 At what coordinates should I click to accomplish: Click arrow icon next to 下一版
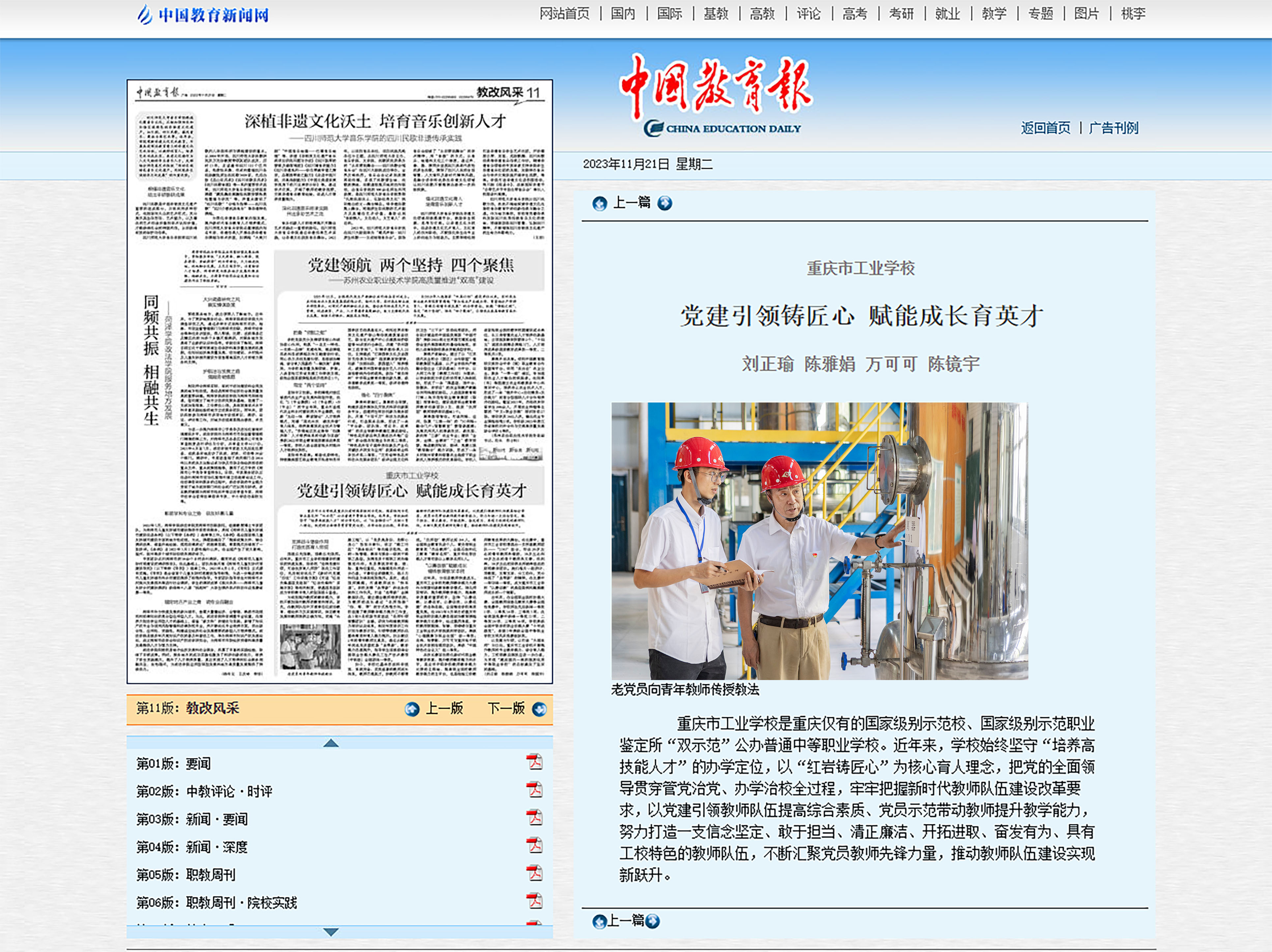pyautogui.click(x=539, y=709)
